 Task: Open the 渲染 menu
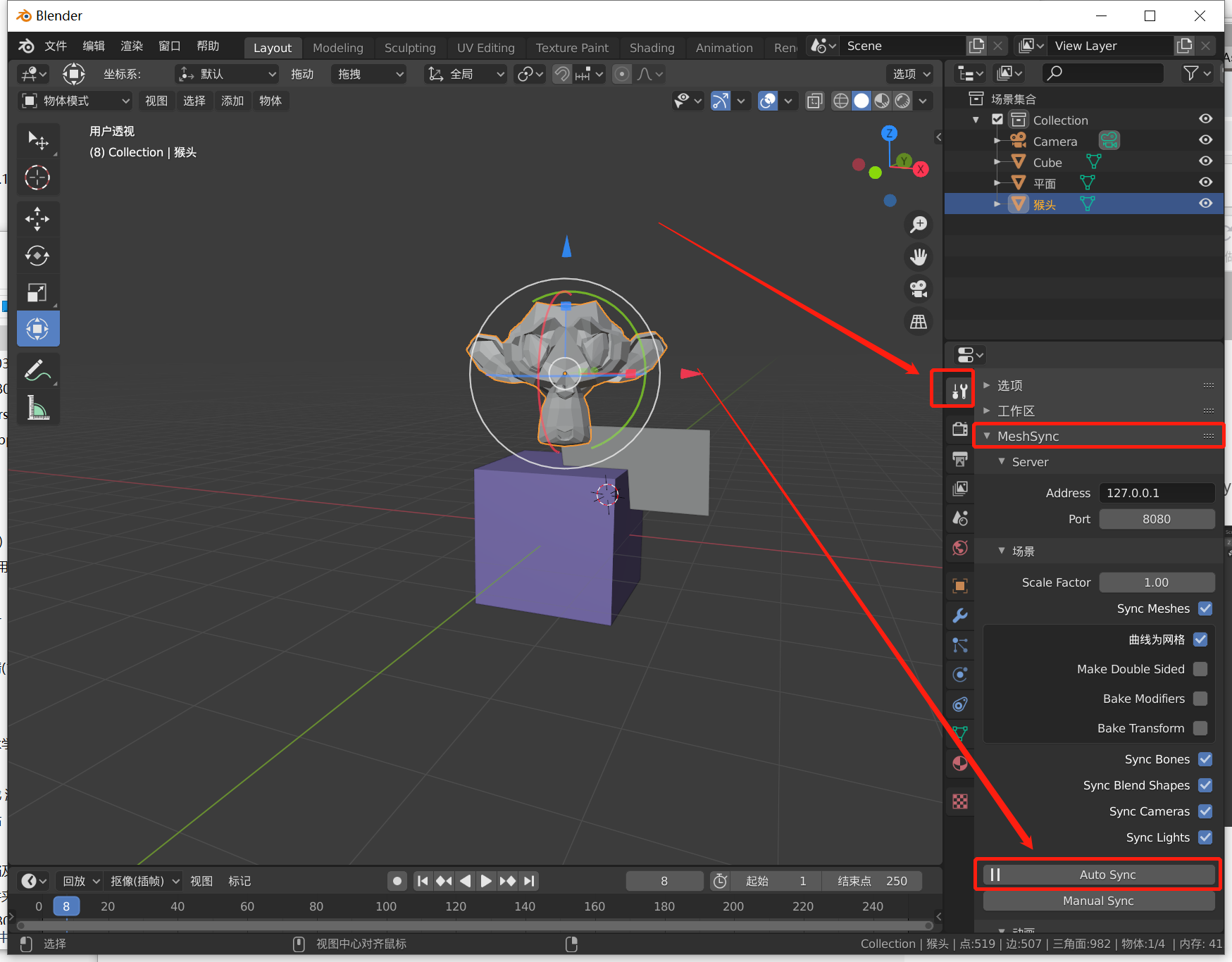click(131, 46)
